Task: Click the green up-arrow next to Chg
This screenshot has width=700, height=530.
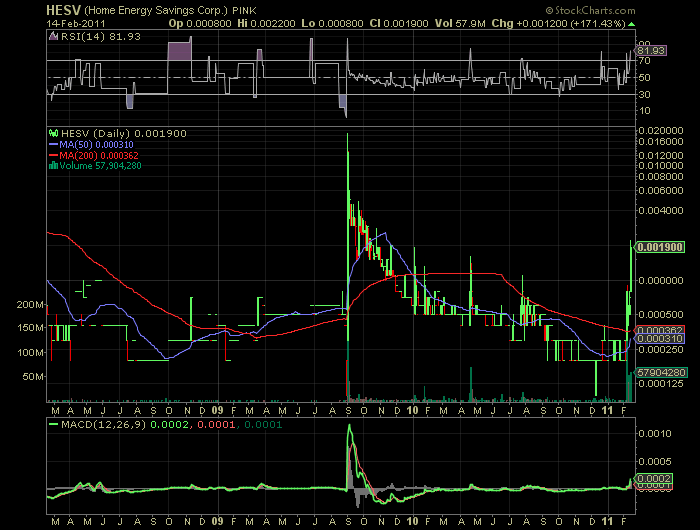Action: click(631, 24)
